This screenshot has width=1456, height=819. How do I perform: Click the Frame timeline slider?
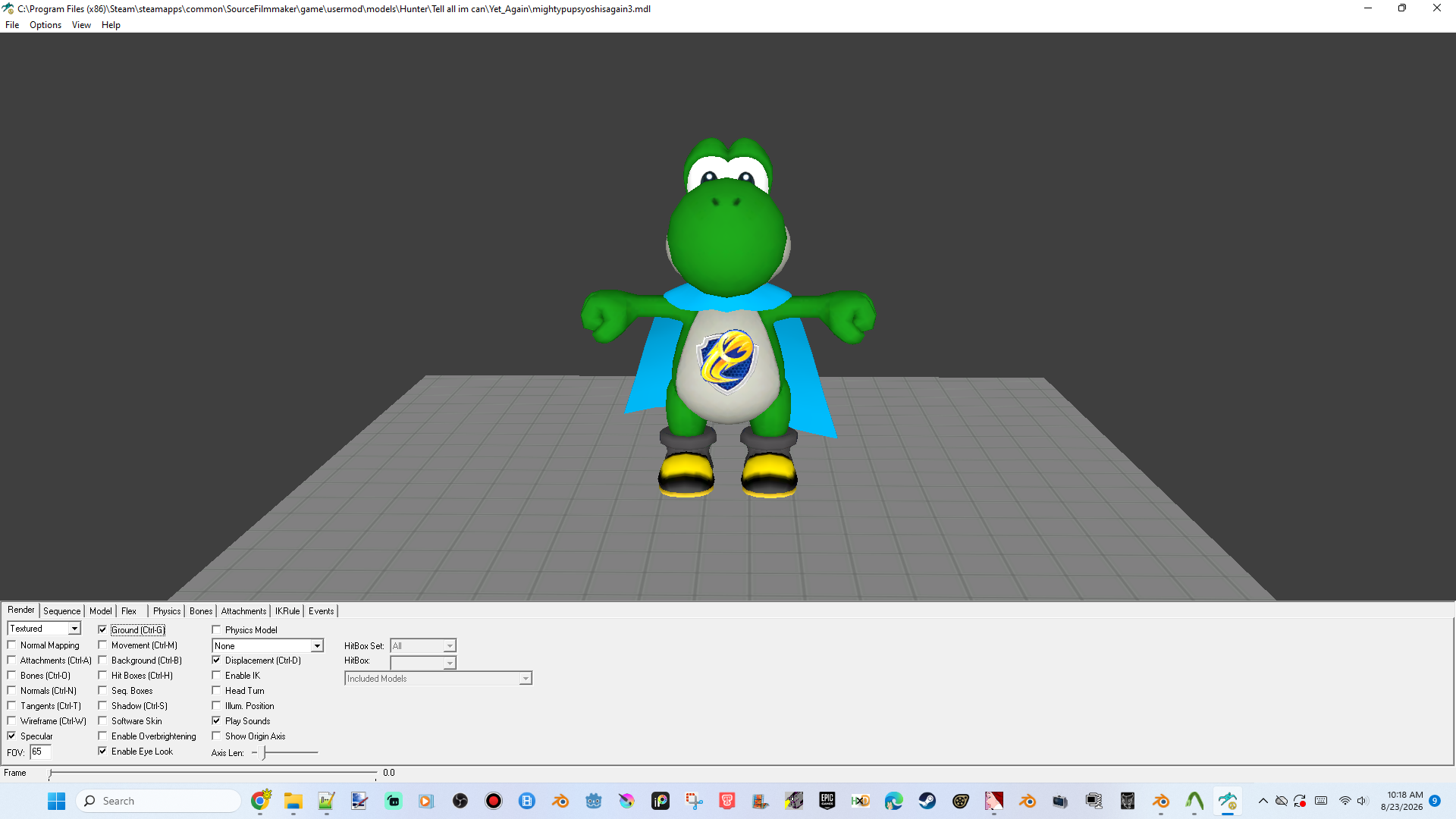coord(213,773)
